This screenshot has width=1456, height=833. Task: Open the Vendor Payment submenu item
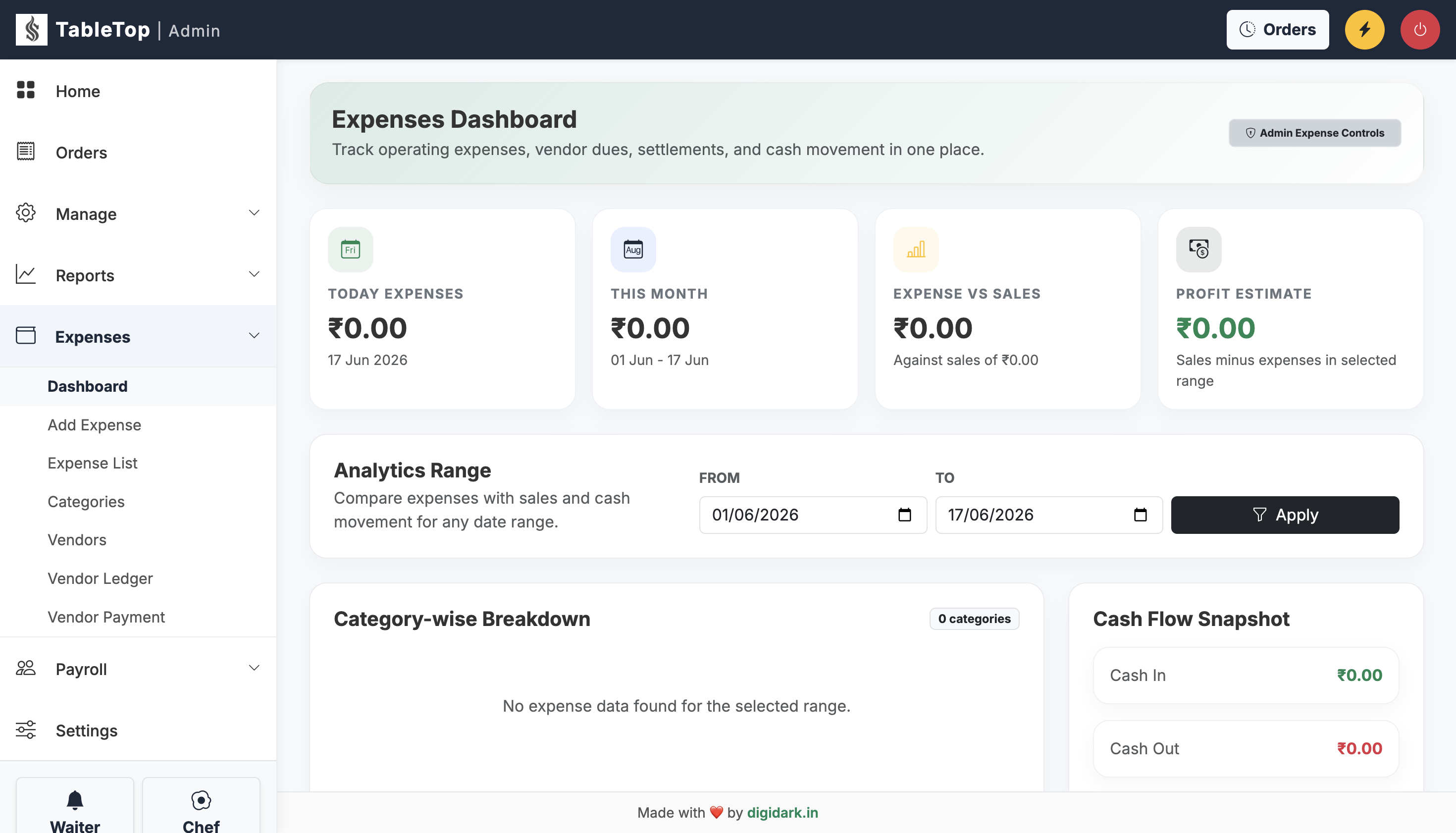pyautogui.click(x=138, y=617)
